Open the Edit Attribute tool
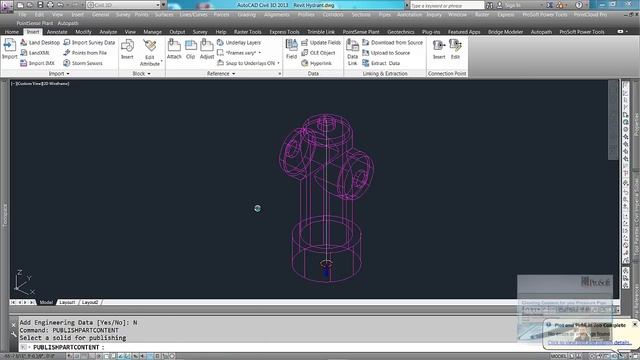The width and height of the screenshot is (640, 360). (x=150, y=52)
